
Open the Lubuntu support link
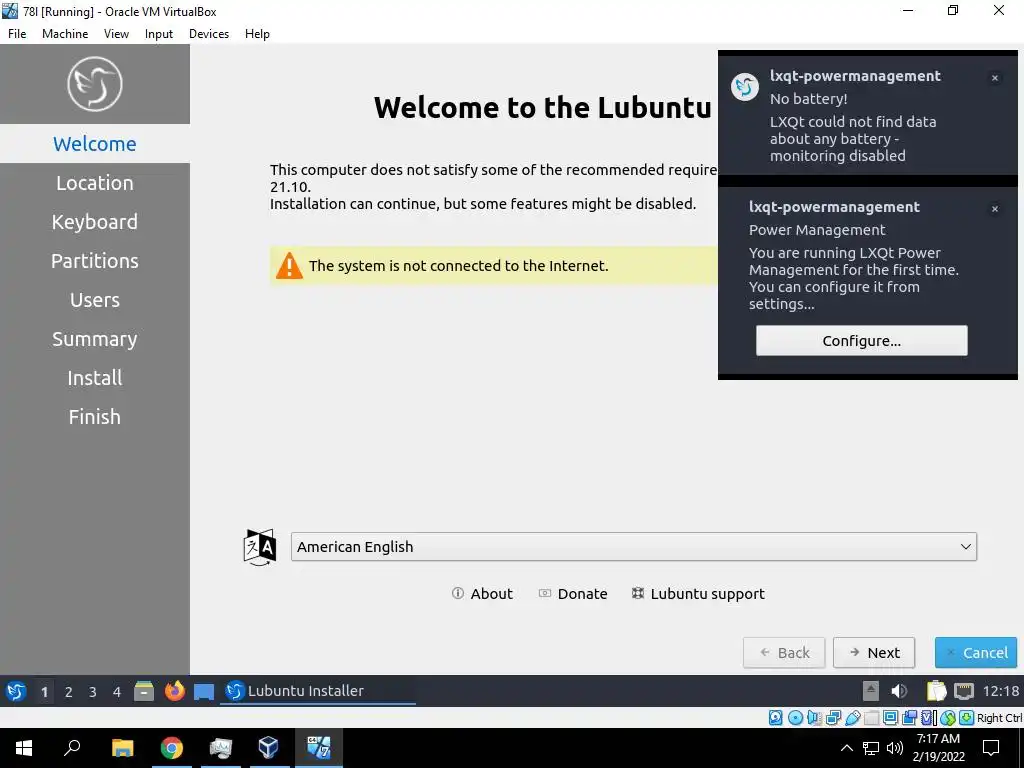698,594
